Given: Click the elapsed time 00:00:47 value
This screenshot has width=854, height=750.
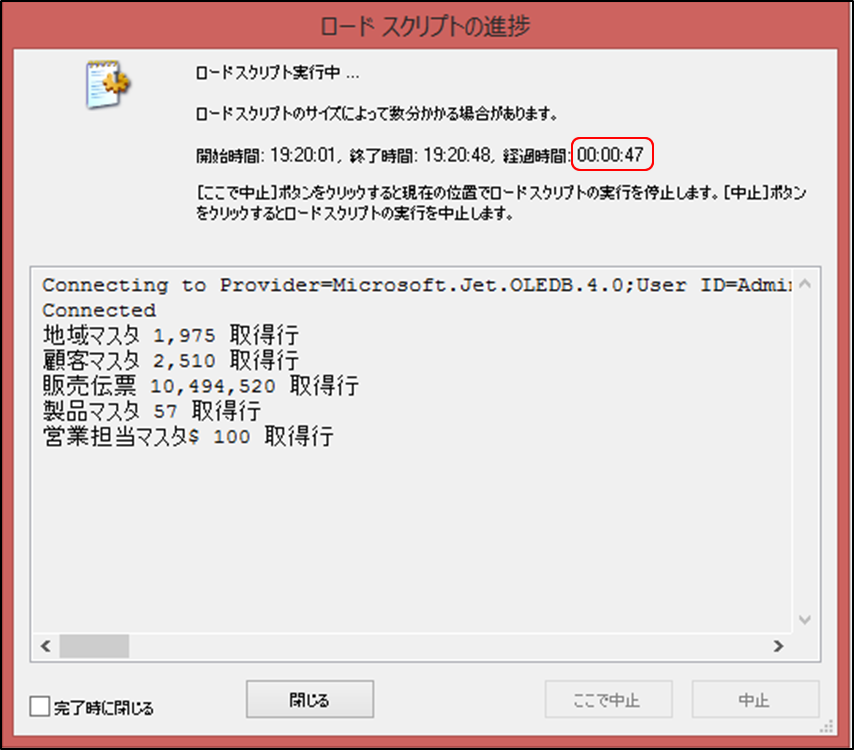Looking at the screenshot, I should [611, 155].
